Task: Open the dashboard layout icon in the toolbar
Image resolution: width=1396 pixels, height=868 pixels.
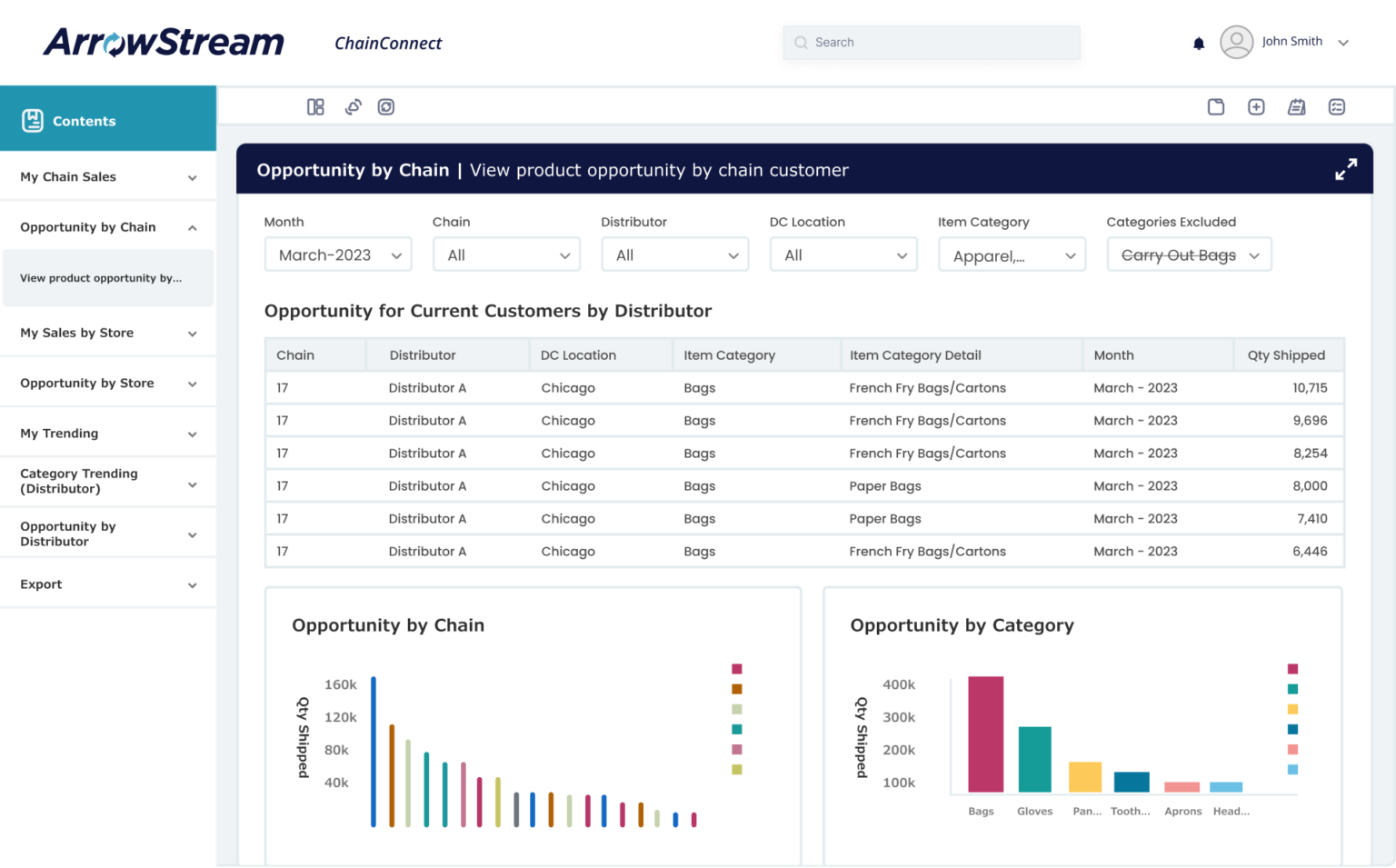Action: pos(315,106)
